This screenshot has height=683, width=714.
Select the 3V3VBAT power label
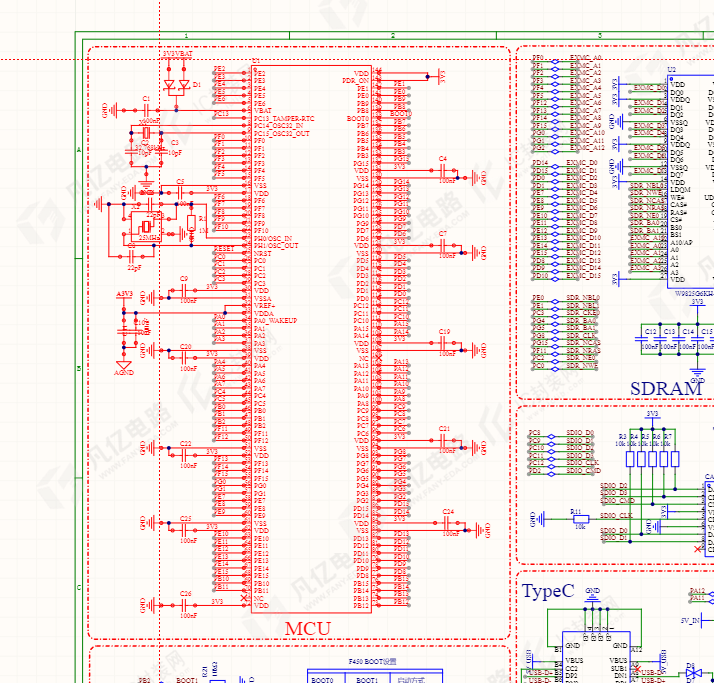(178, 53)
